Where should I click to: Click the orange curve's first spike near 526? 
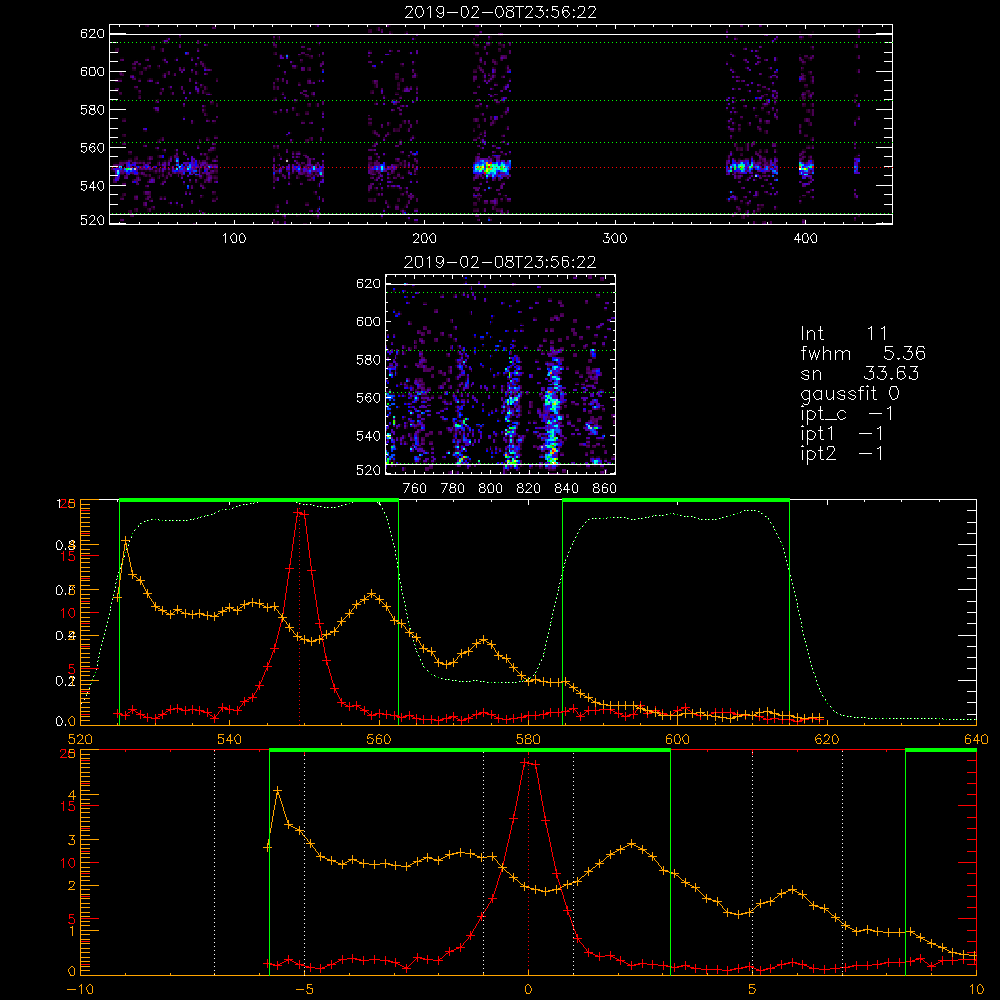[126, 541]
